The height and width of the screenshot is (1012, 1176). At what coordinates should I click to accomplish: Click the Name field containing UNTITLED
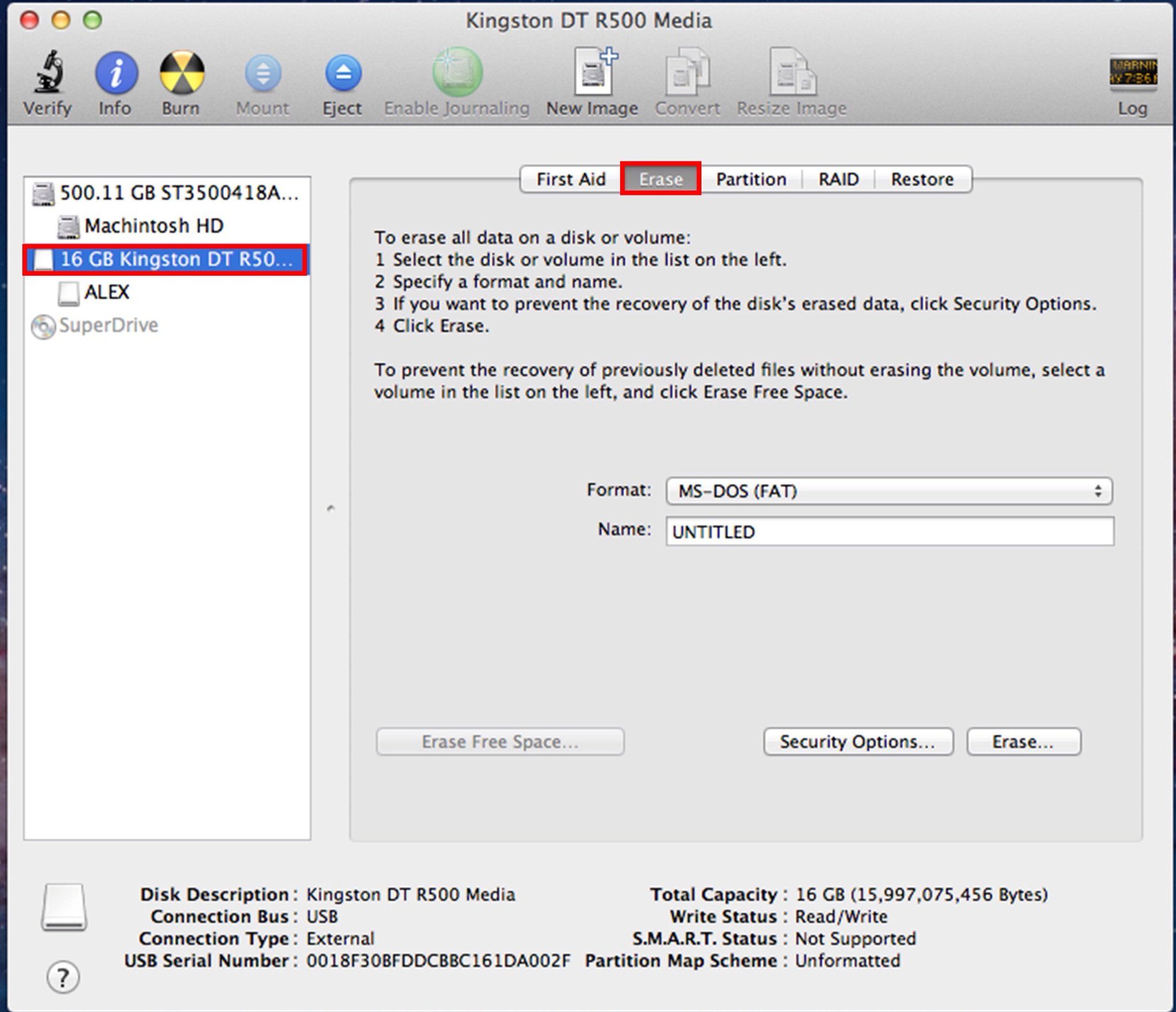(x=889, y=531)
